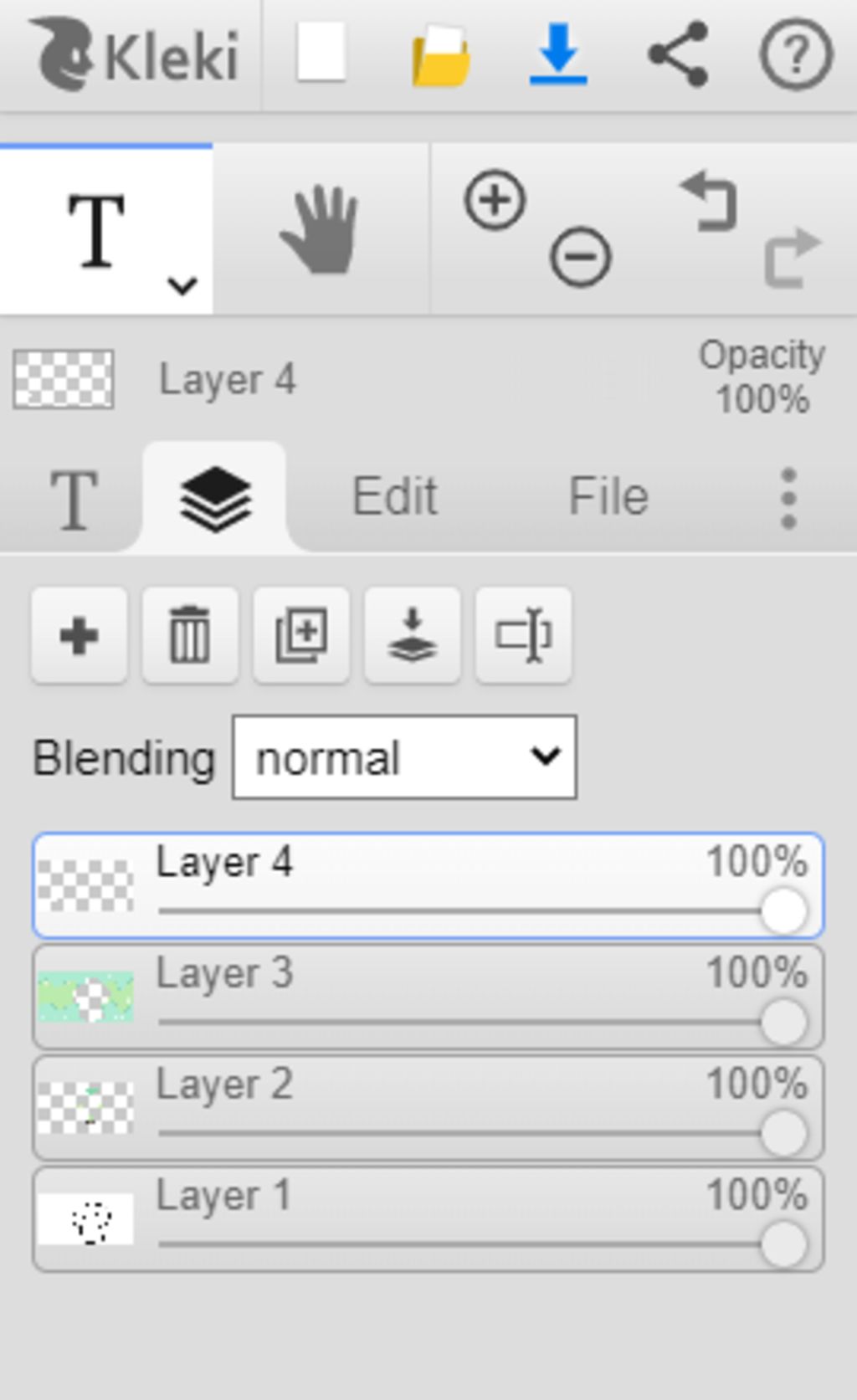
Task: Delete the layer using the trash button
Action: [190, 635]
